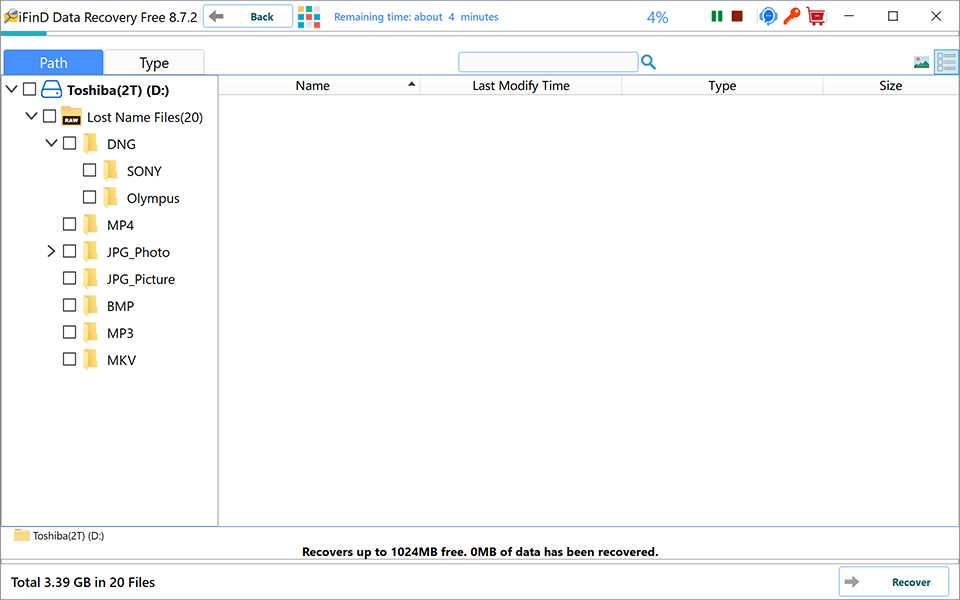The width and height of the screenshot is (960, 600).
Task: Switch to list detail view icon
Action: (x=947, y=62)
